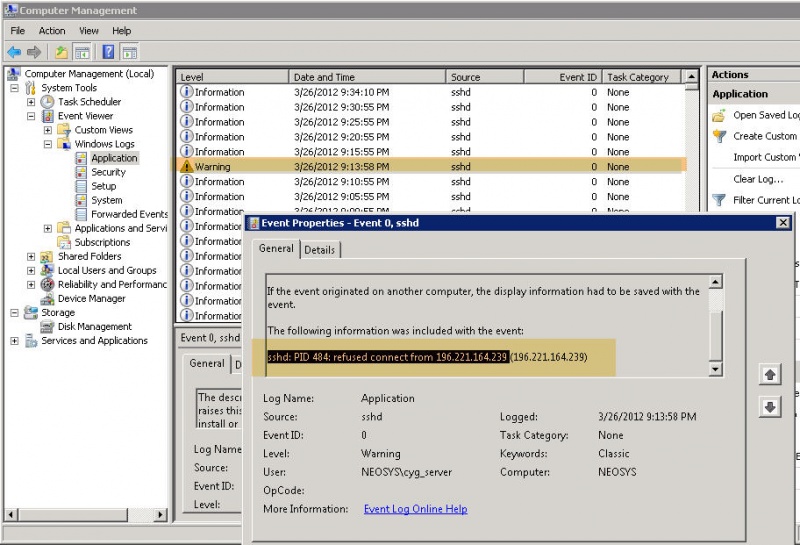Expand Services and Applications node
Screen dimensions: 800x545
coord(14,341)
